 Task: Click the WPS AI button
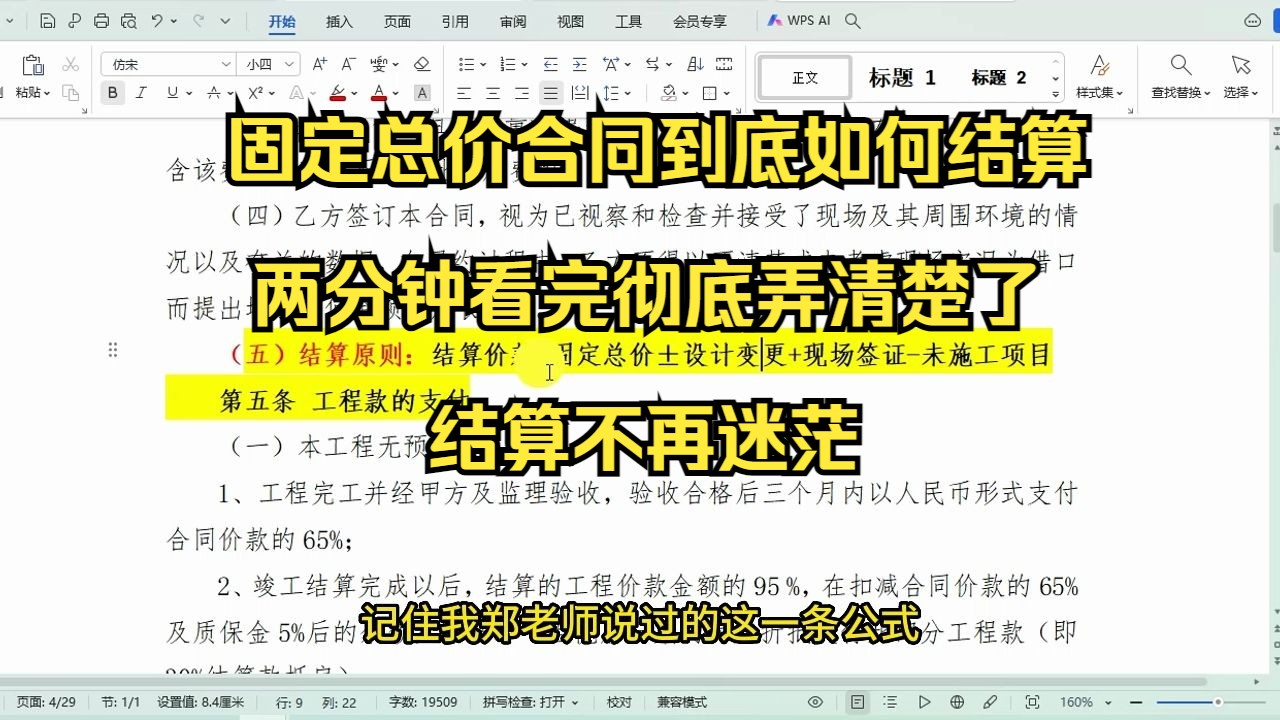click(x=799, y=20)
